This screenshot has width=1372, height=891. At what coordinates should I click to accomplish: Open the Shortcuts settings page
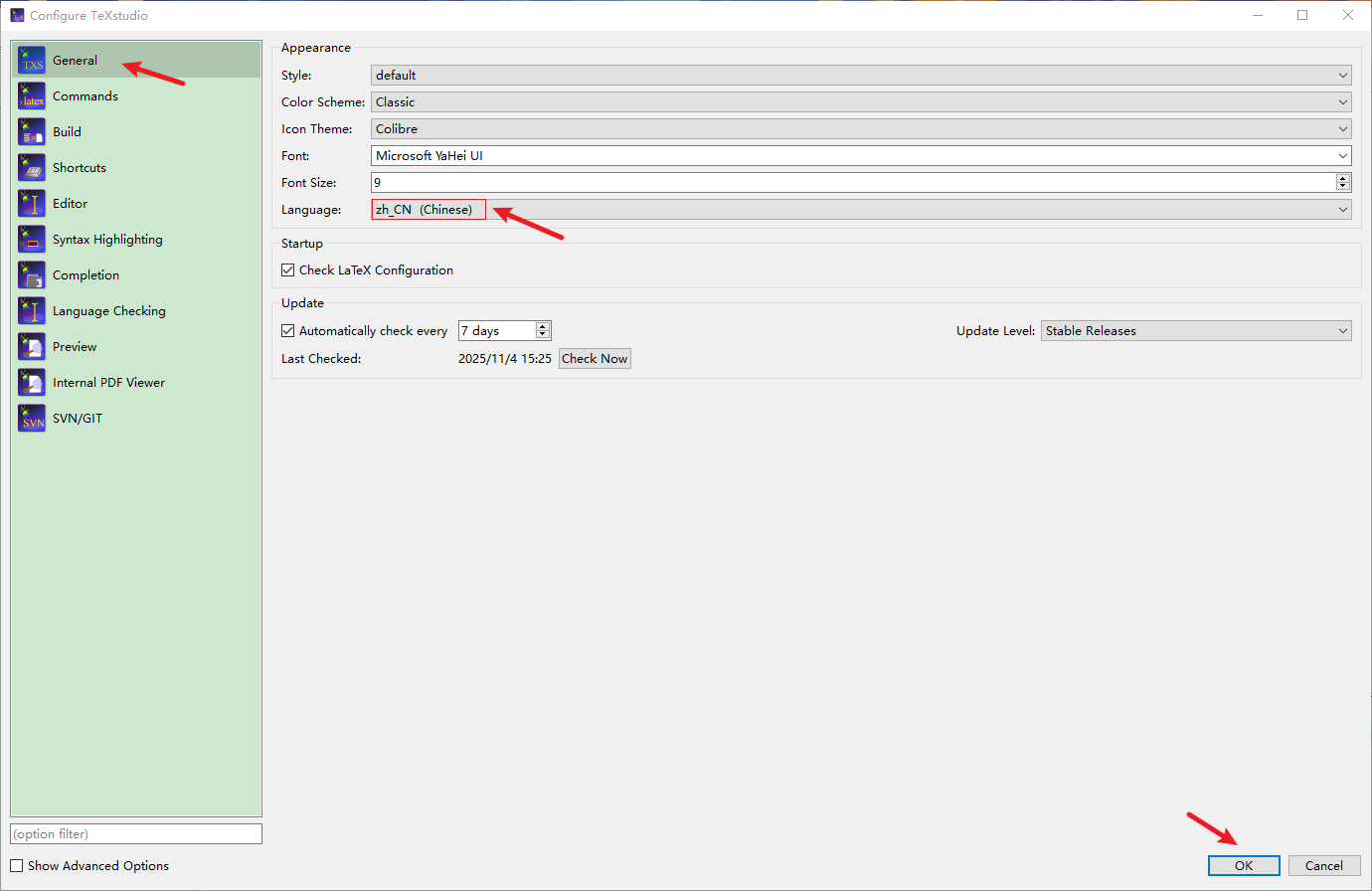[136, 168]
